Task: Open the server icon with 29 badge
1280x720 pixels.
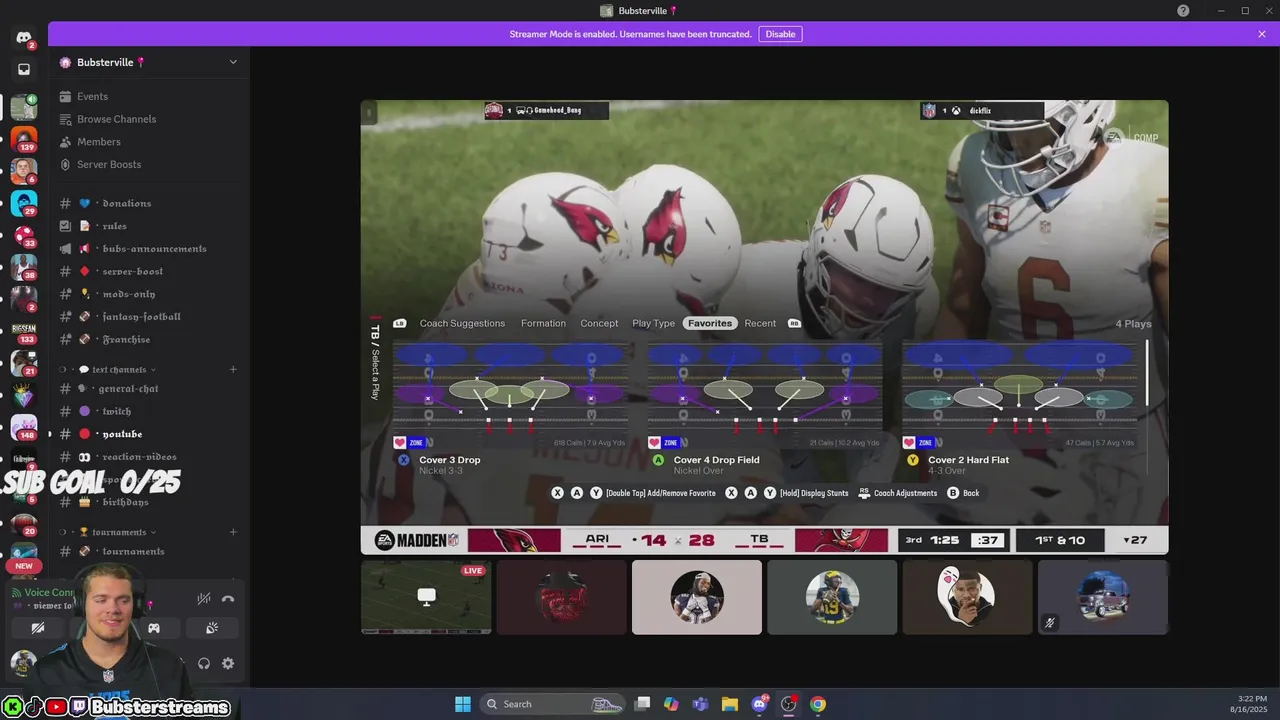Action: (x=24, y=203)
